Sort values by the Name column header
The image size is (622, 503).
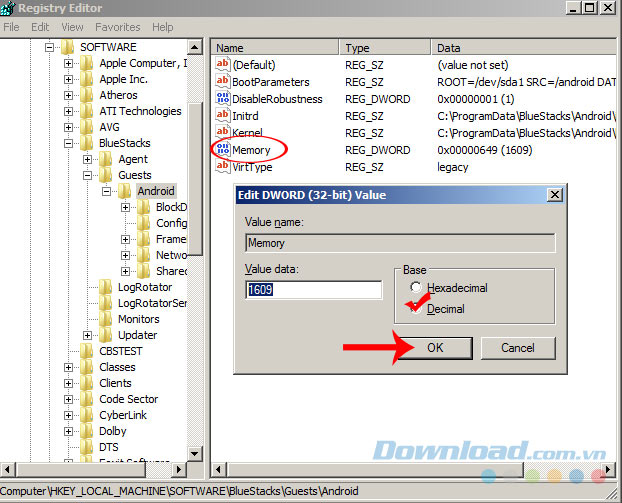click(275, 48)
